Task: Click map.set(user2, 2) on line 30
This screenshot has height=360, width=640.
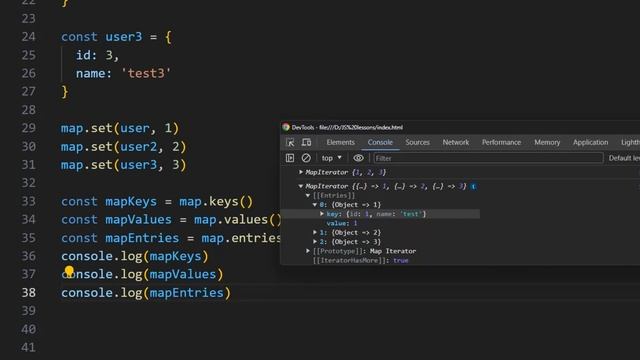Action: pos(124,147)
